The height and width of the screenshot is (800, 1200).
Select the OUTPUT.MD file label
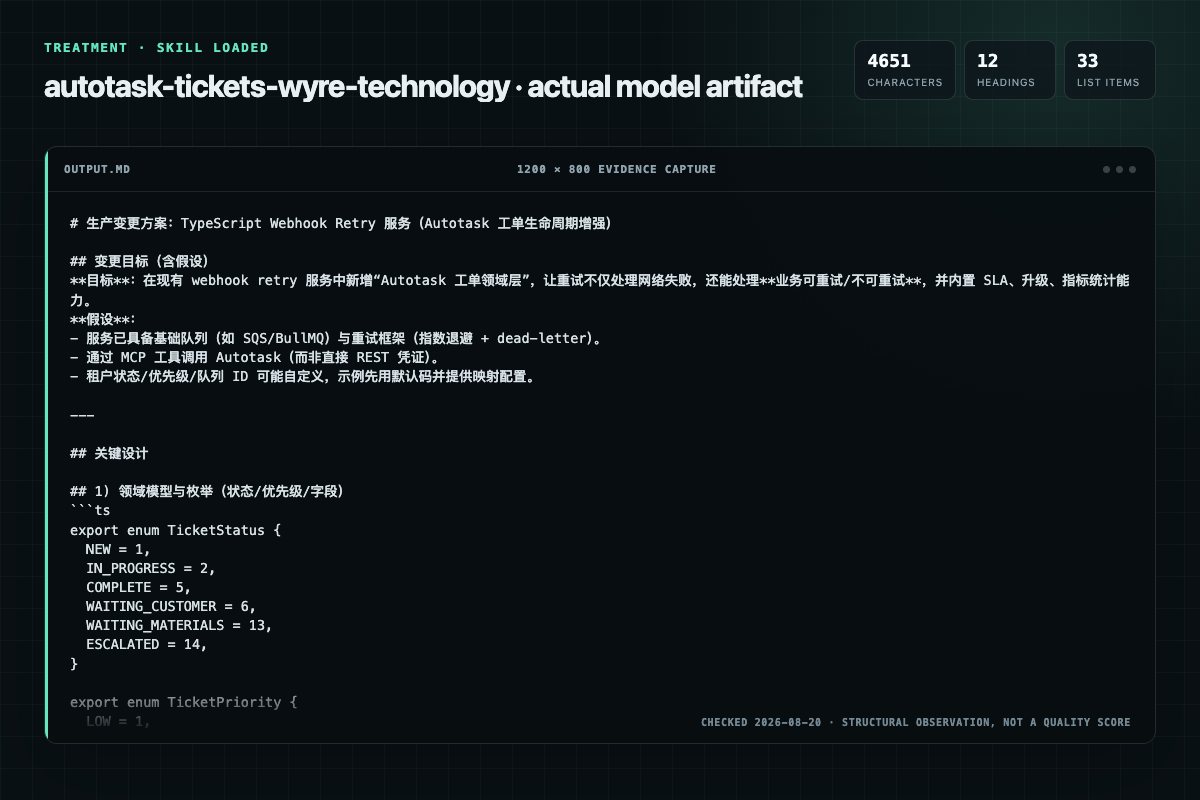(x=97, y=169)
